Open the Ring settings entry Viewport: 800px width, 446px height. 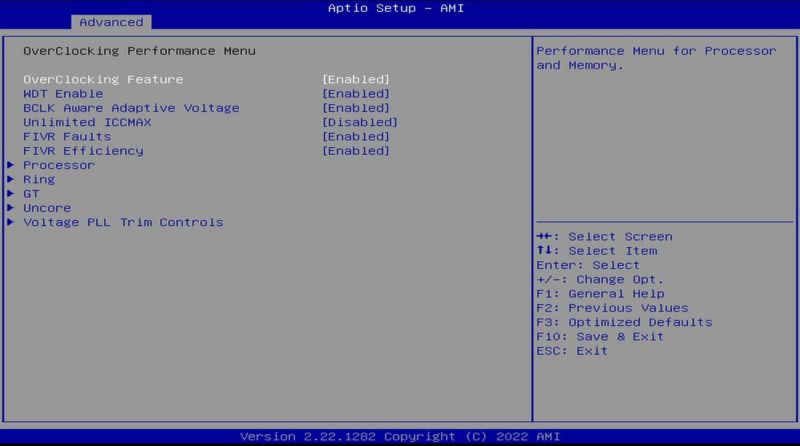point(39,180)
